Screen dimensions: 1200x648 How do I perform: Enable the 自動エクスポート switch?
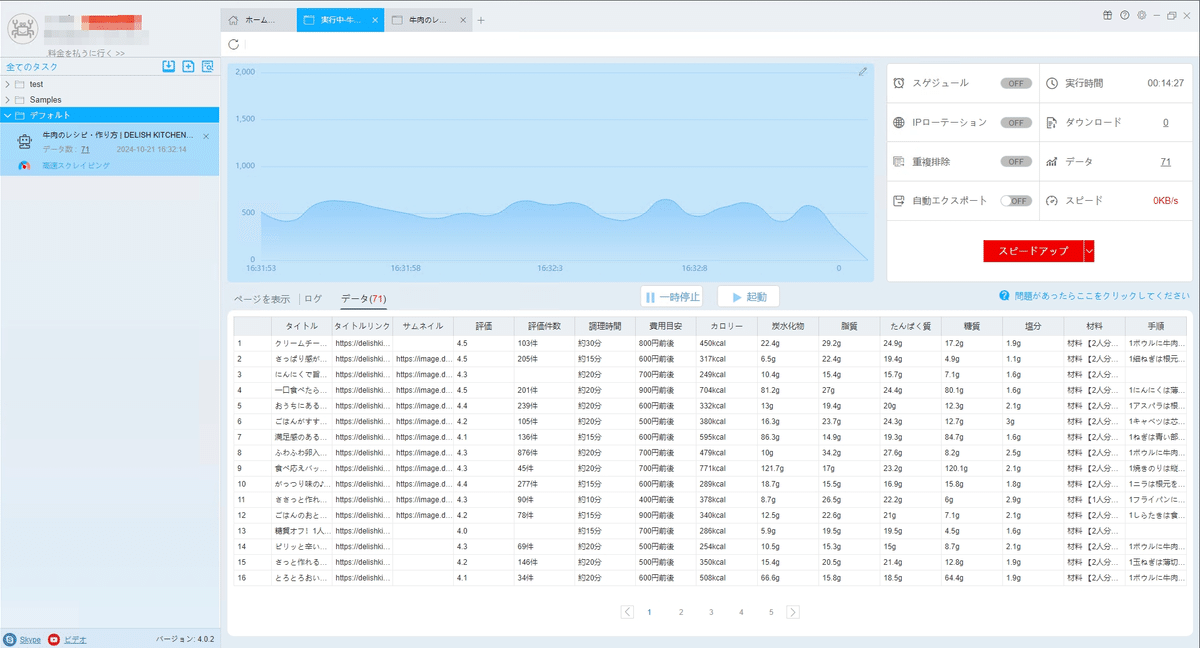[1016, 200]
